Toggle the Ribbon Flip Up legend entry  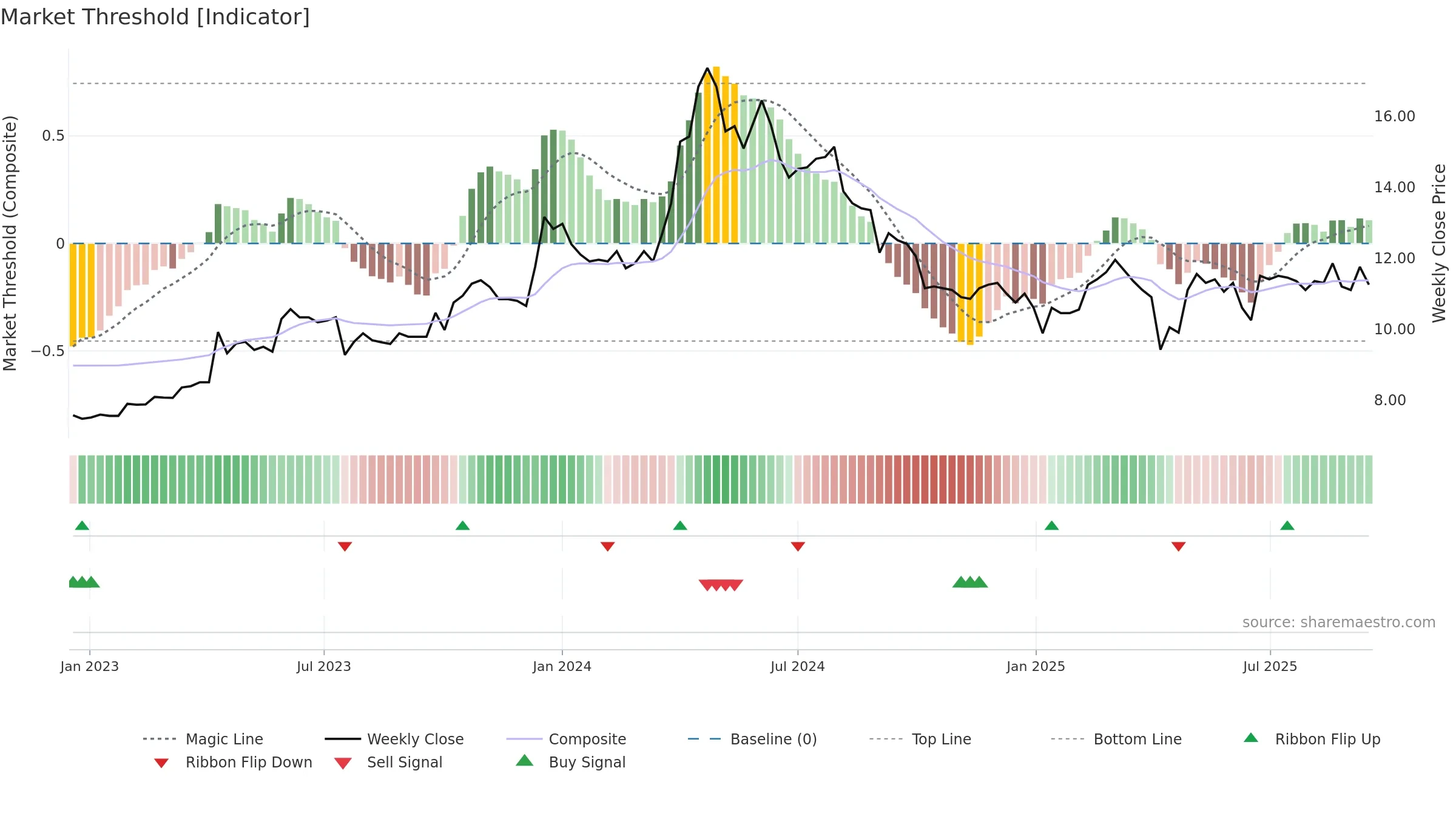[x=1312, y=739]
